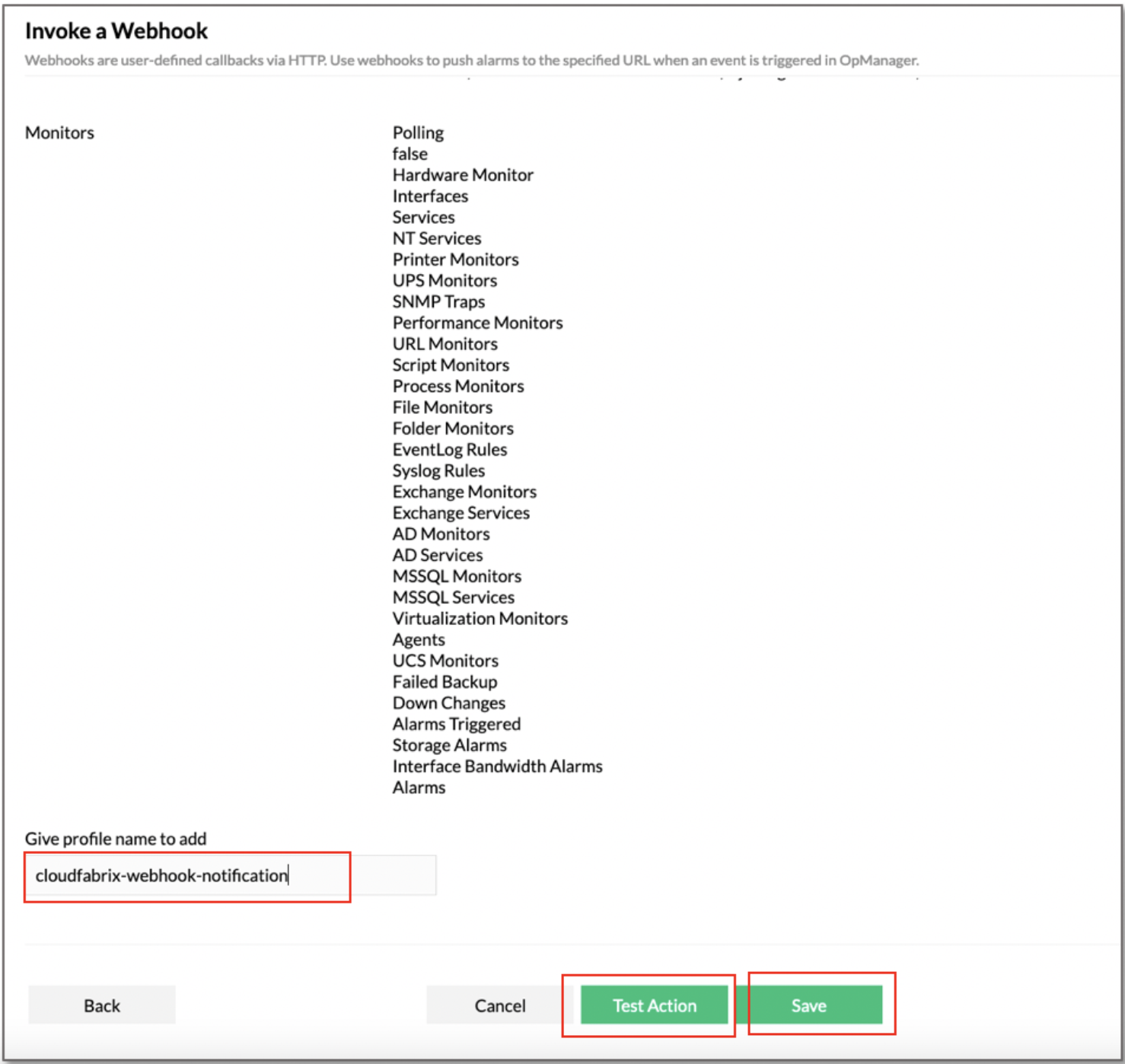Click the Back button
The height and width of the screenshot is (1064, 1125).
click(x=101, y=1005)
